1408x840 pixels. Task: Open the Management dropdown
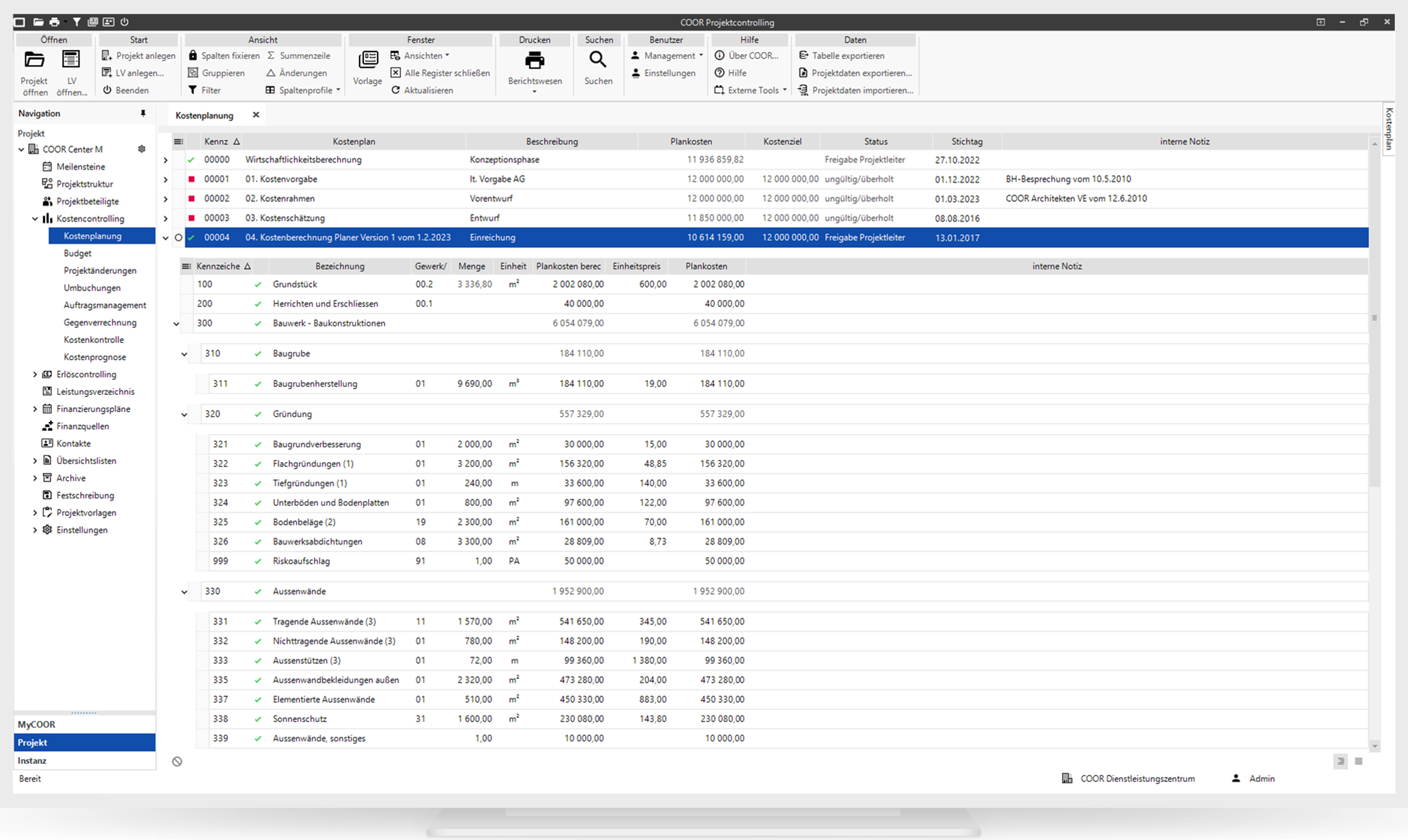[x=667, y=55]
